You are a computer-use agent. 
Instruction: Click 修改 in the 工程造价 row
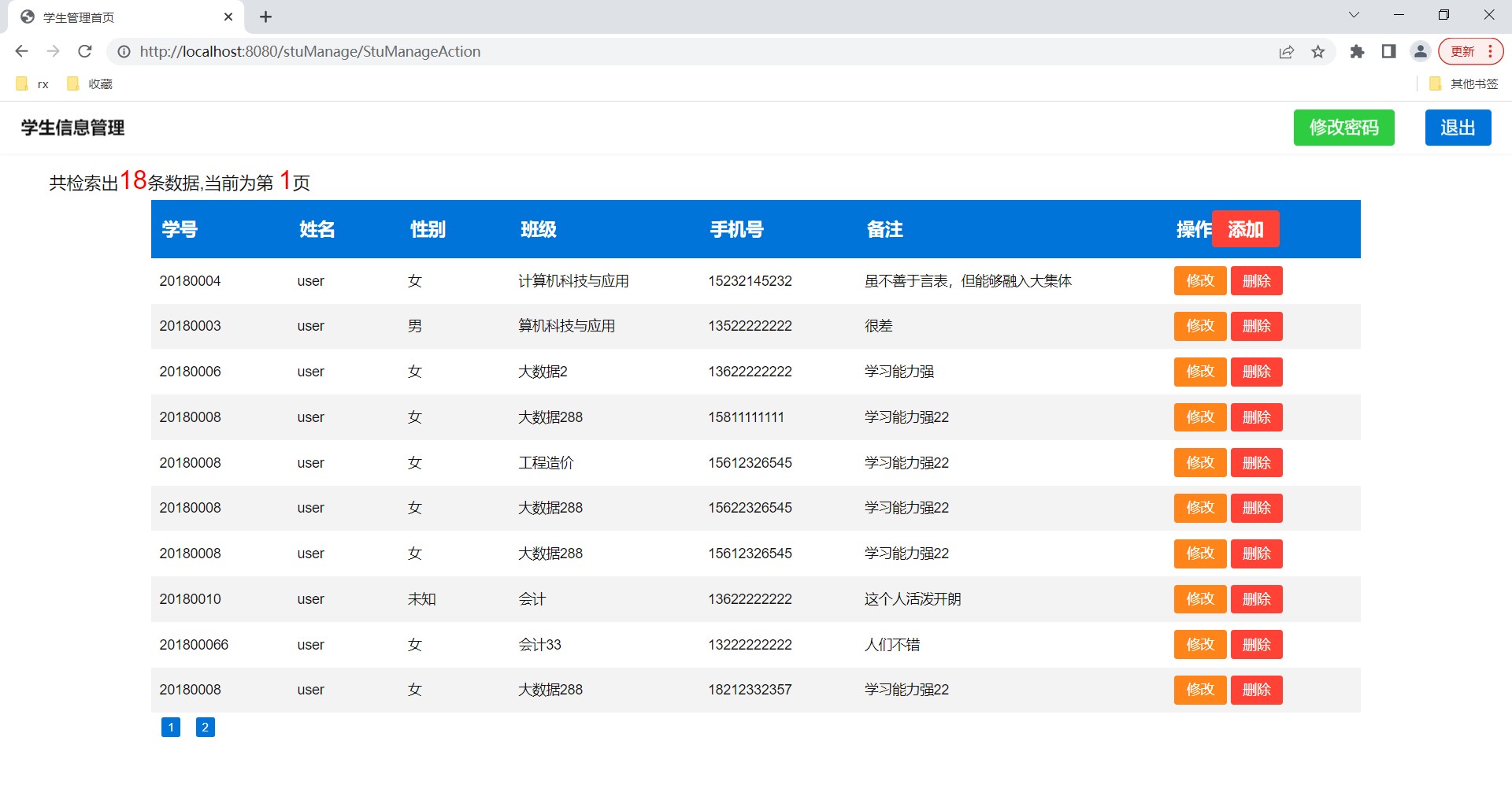pos(1200,463)
